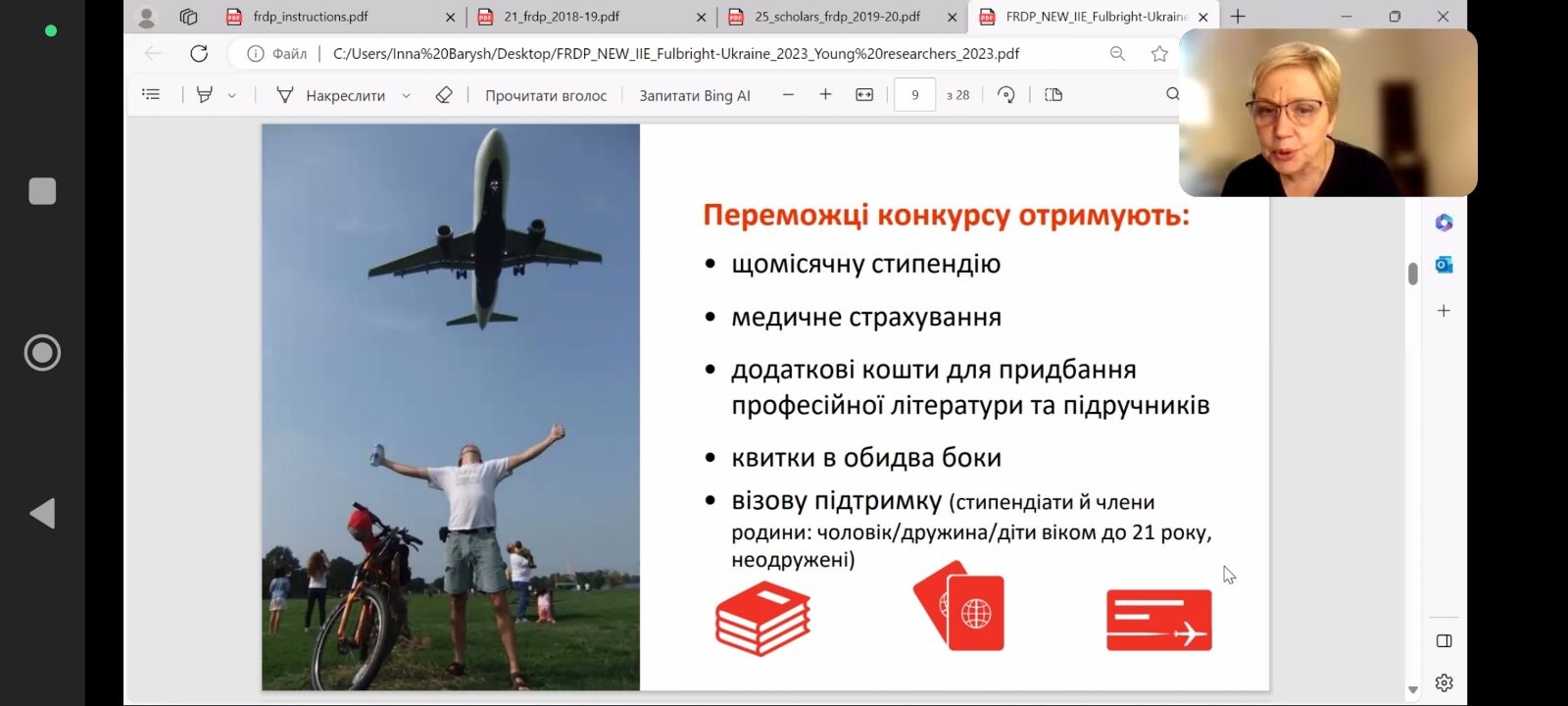1568x706 pixels.
Task: Zoom out with the minus icon
Action: pos(788,95)
